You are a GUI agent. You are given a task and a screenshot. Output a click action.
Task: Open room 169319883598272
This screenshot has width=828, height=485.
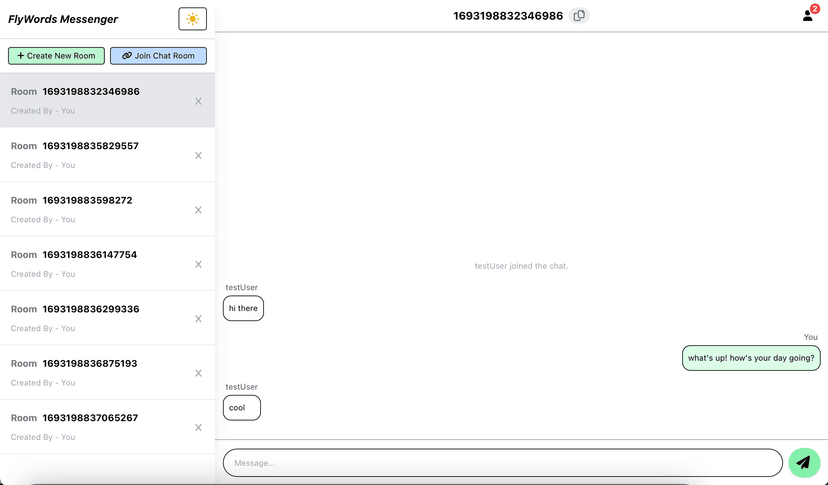107,209
